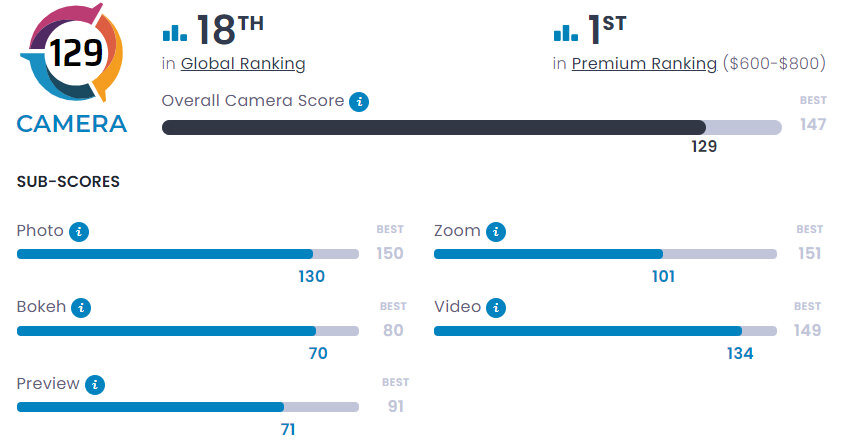
Task: Click the info icon next to Zoom
Action: point(496,231)
